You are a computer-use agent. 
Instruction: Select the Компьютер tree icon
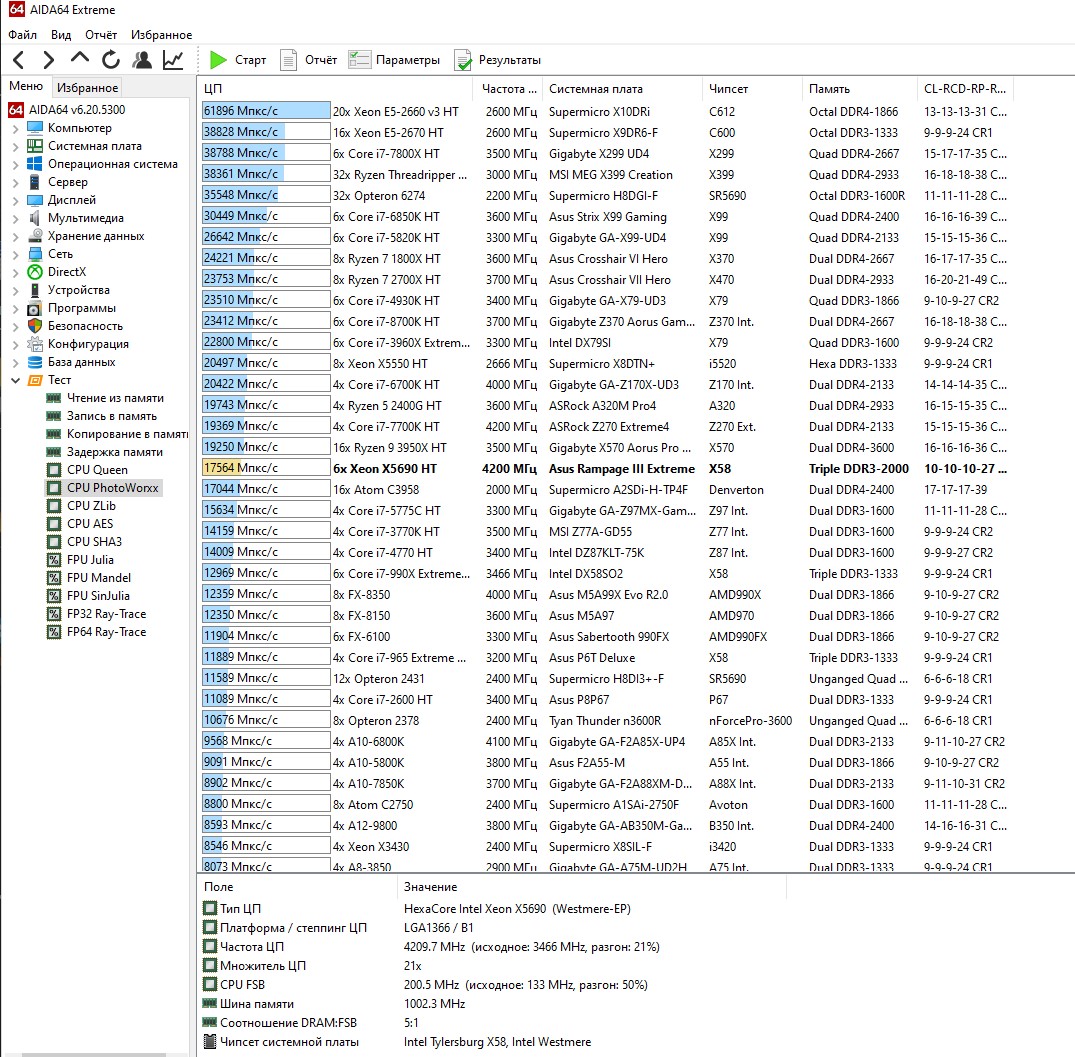[35, 127]
